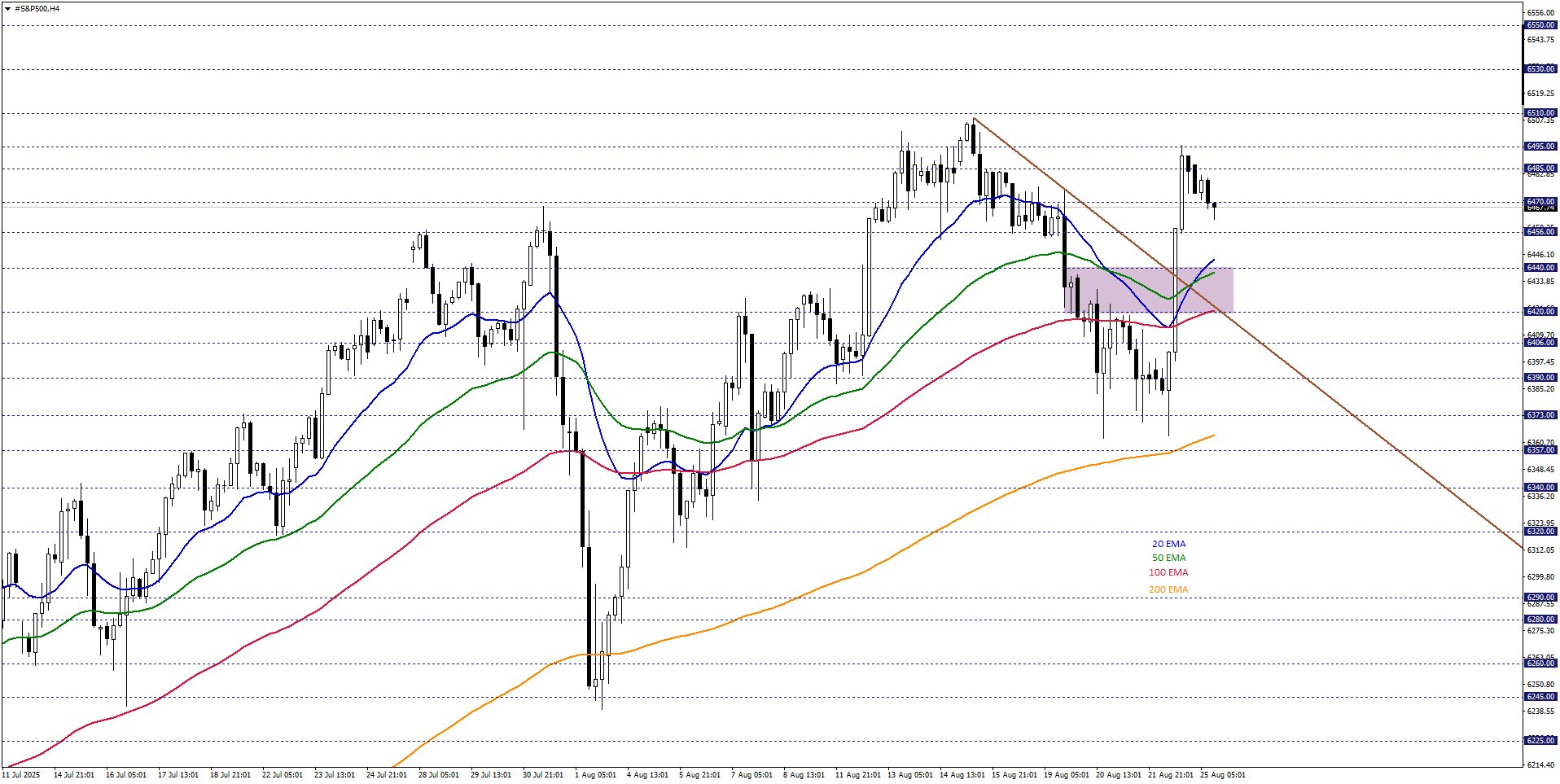
Task: Click the 6260.00 horizontal level price tag
Action: point(1540,664)
